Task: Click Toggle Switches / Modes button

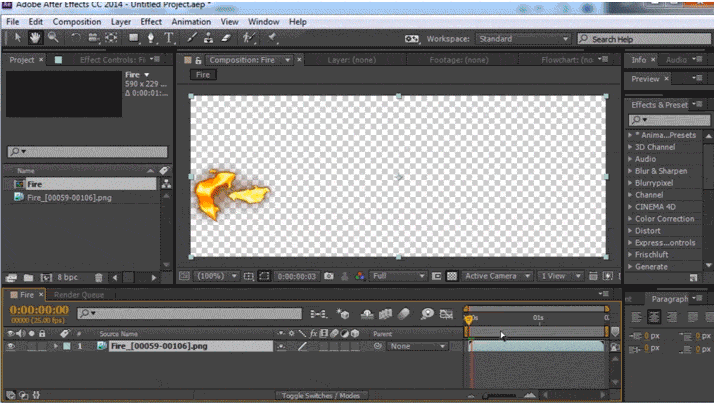Action: pos(321,395)
